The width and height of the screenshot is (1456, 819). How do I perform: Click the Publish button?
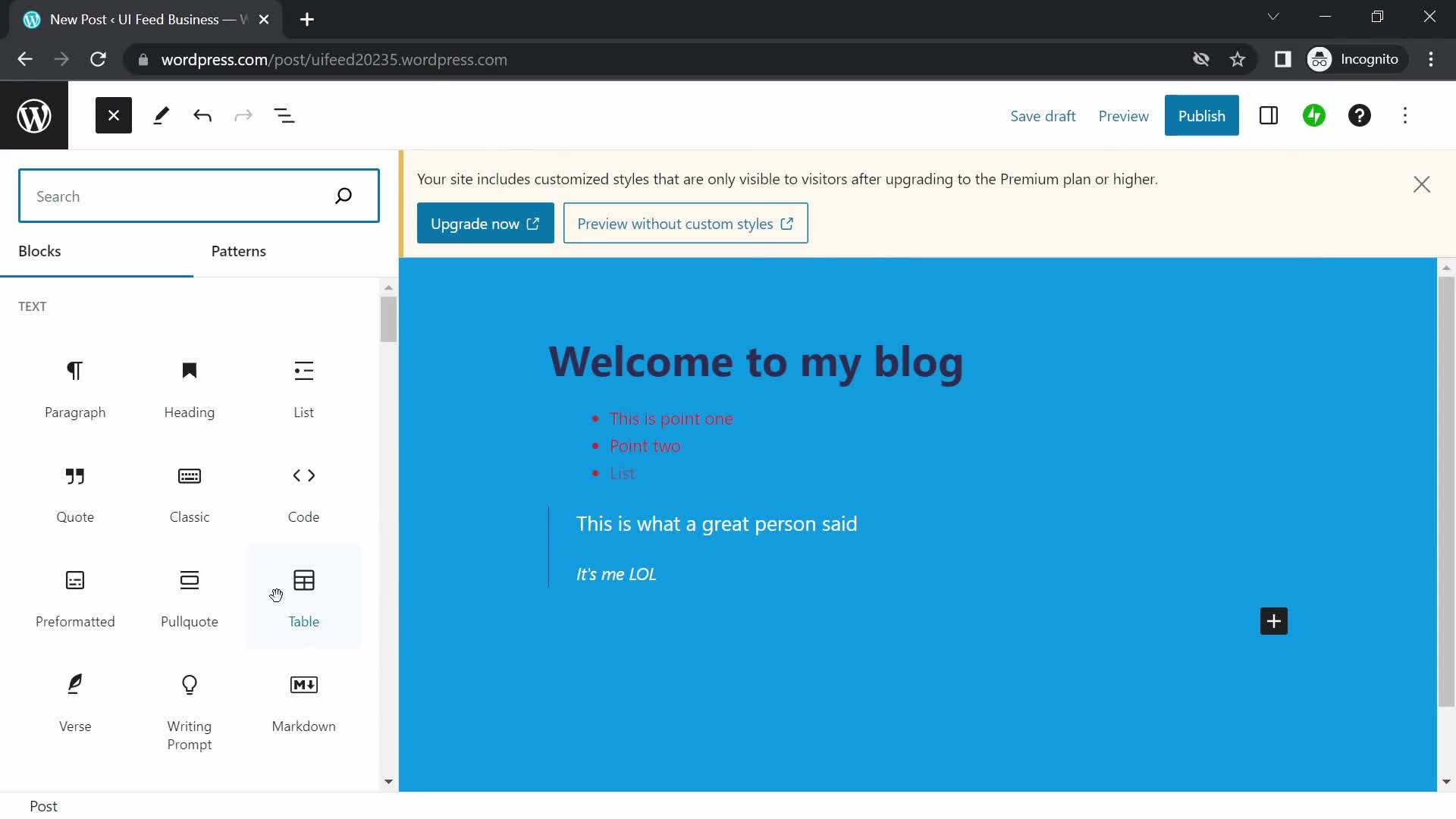coord(1202,115)
